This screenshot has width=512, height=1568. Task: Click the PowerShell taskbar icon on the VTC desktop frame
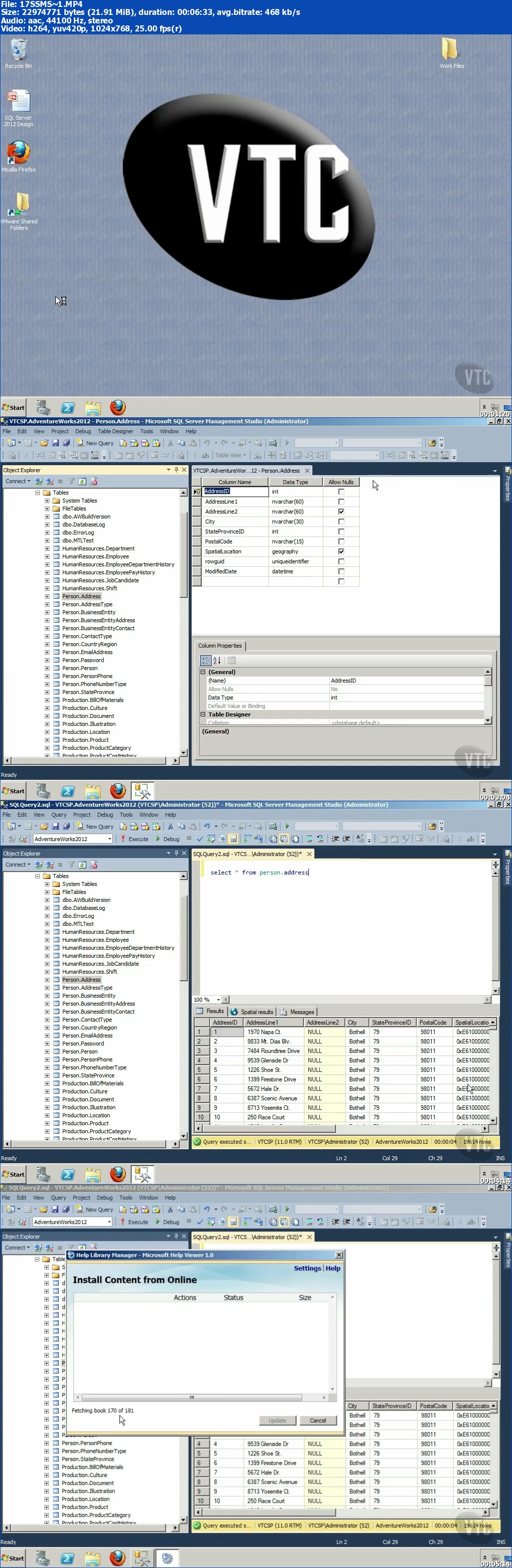tap(68, 407)
